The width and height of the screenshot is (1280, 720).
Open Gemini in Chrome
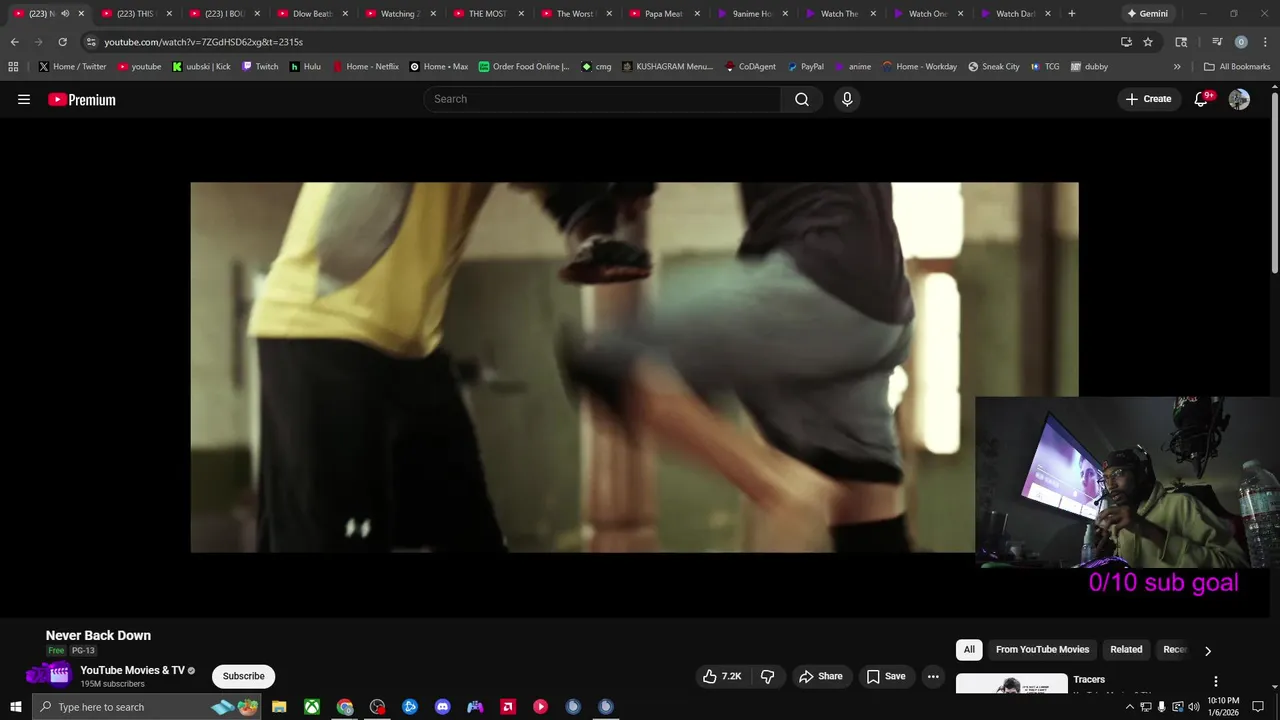(1147, 14)
